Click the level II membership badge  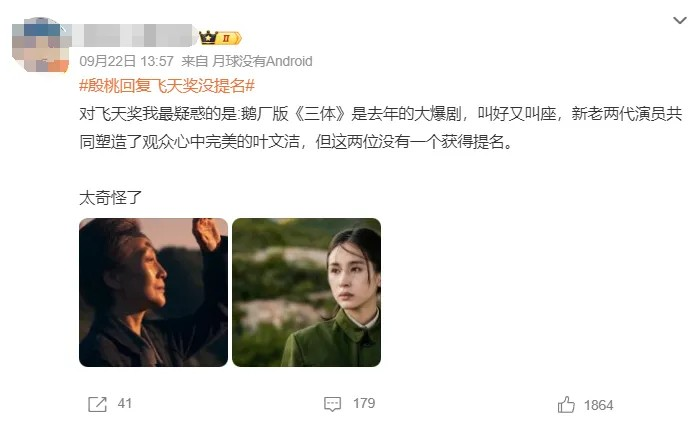229,38
